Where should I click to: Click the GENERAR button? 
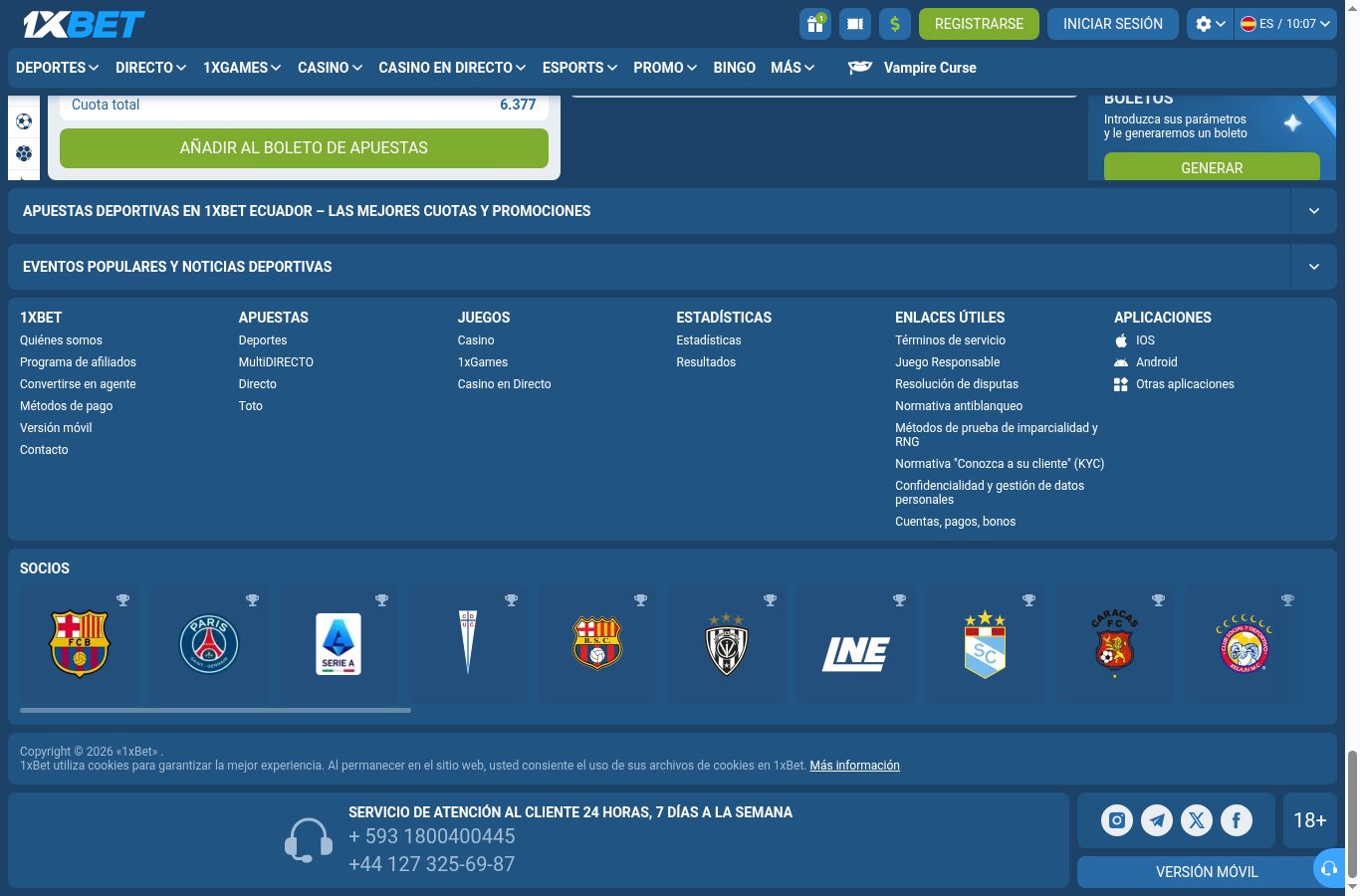point(1212,166)
